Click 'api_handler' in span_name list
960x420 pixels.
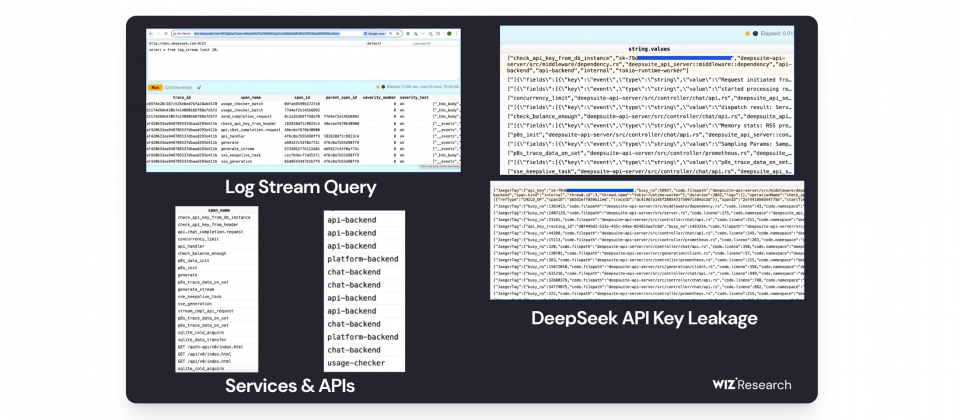191,246
